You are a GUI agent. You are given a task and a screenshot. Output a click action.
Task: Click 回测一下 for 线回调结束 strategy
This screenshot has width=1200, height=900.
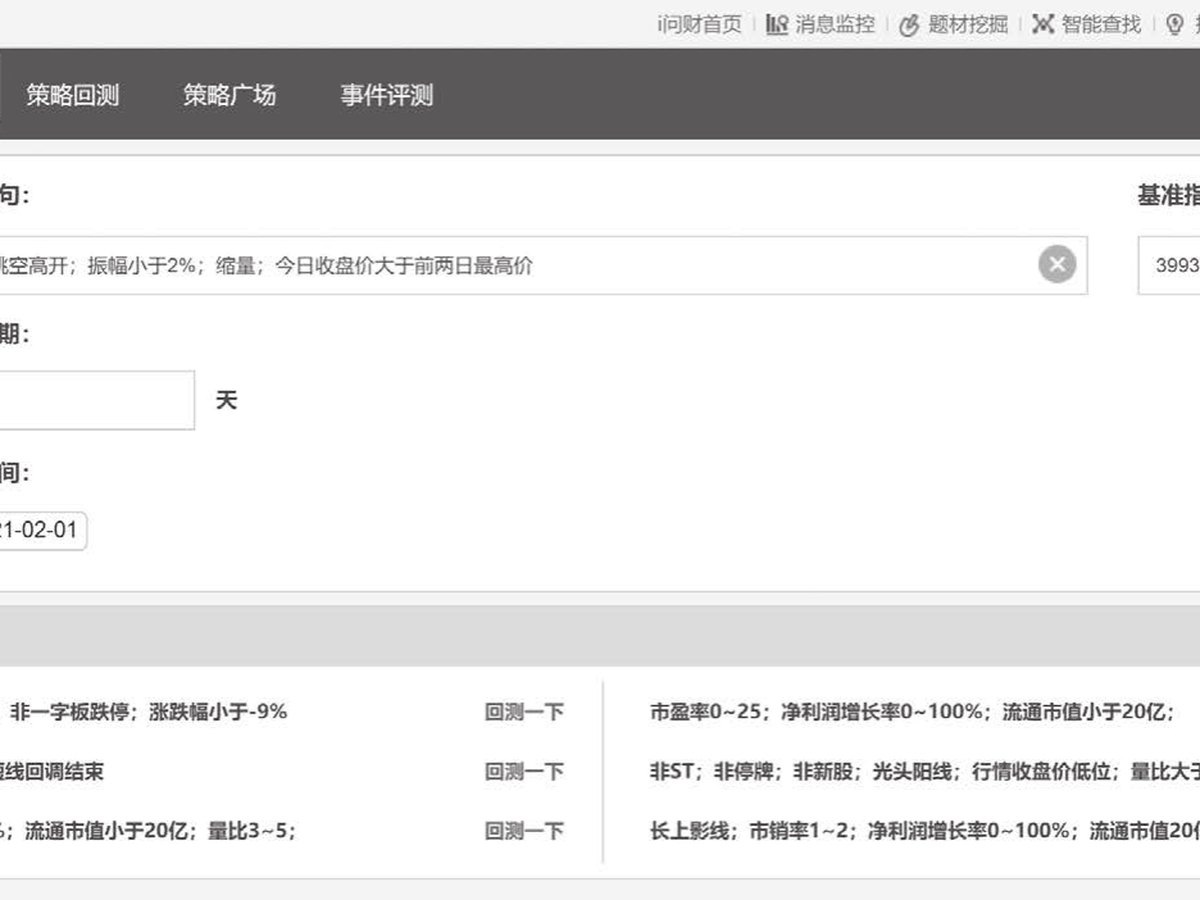click(x=524, y=771)
